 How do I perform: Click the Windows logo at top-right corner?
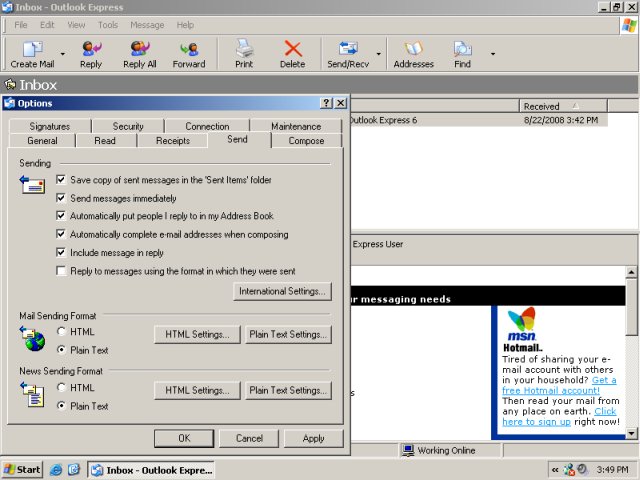629,26
